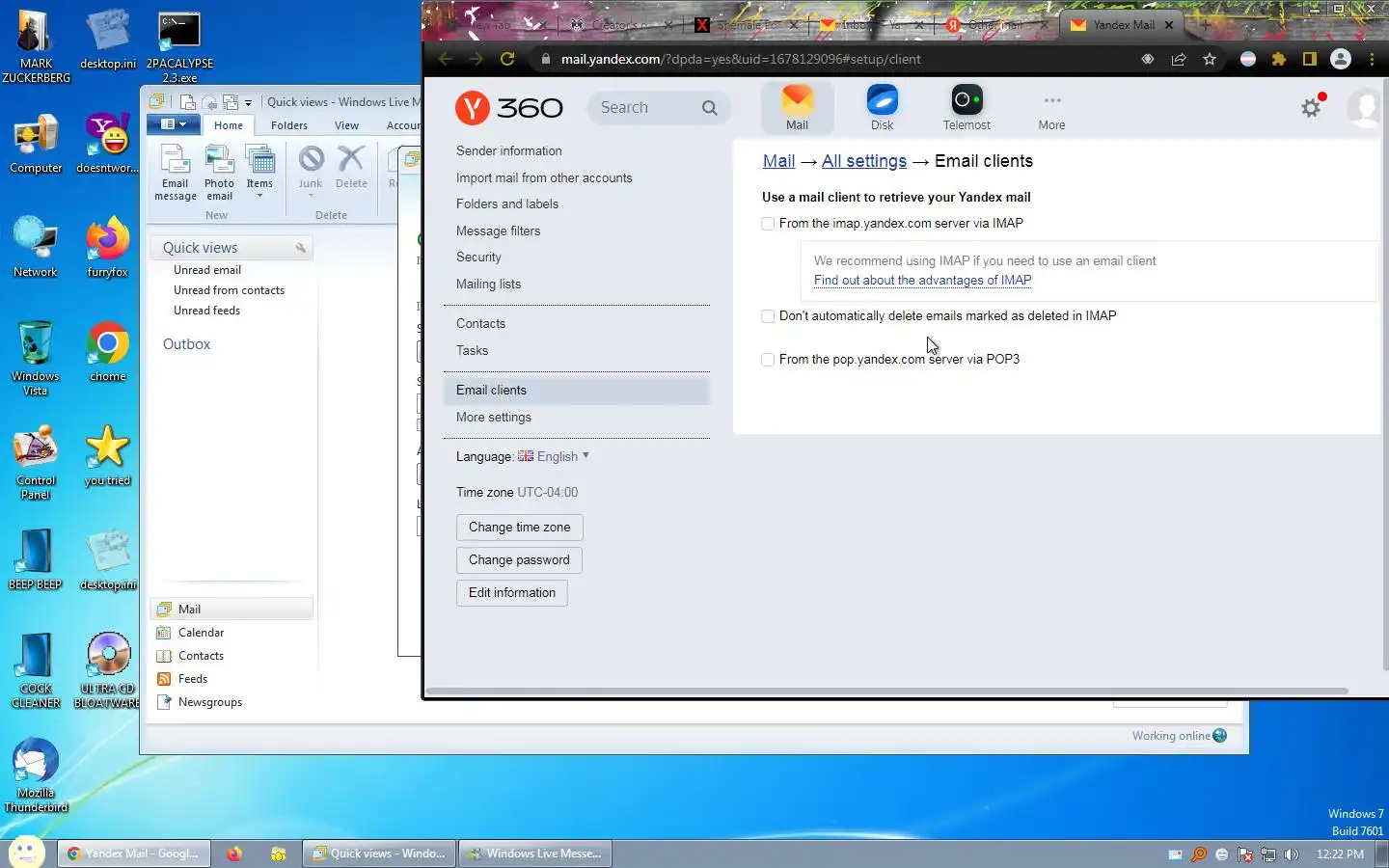Open the Home ribbon tab in Live Mail

tap(229, 125)
